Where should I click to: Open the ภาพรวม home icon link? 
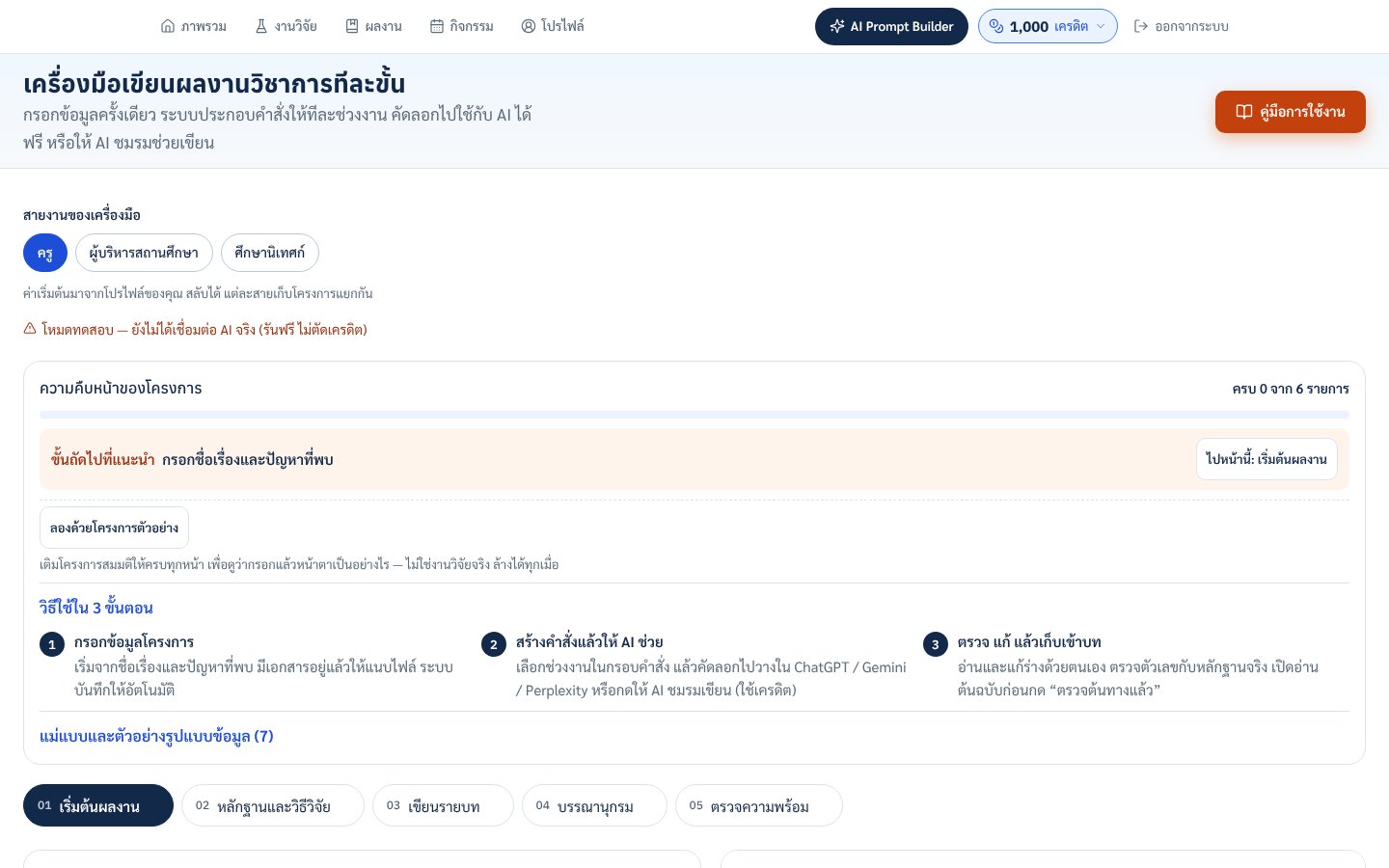[194, 26]
